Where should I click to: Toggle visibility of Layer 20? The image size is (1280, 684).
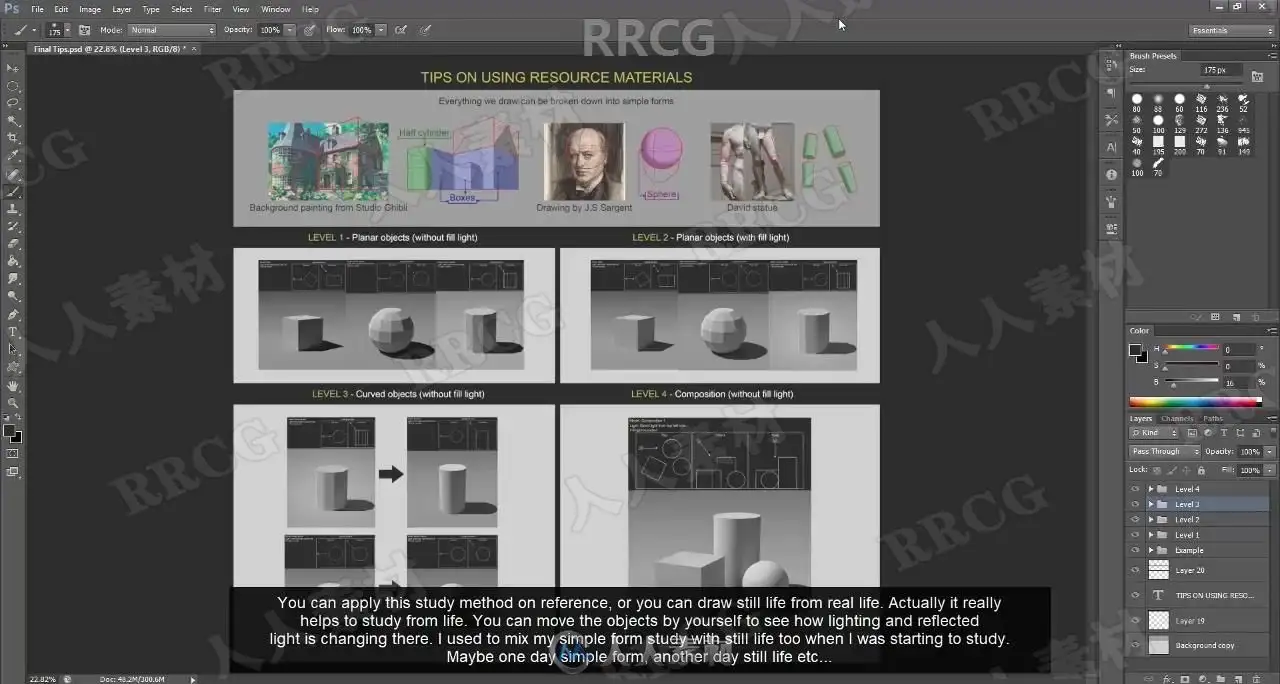click(x=1135, y=570)
